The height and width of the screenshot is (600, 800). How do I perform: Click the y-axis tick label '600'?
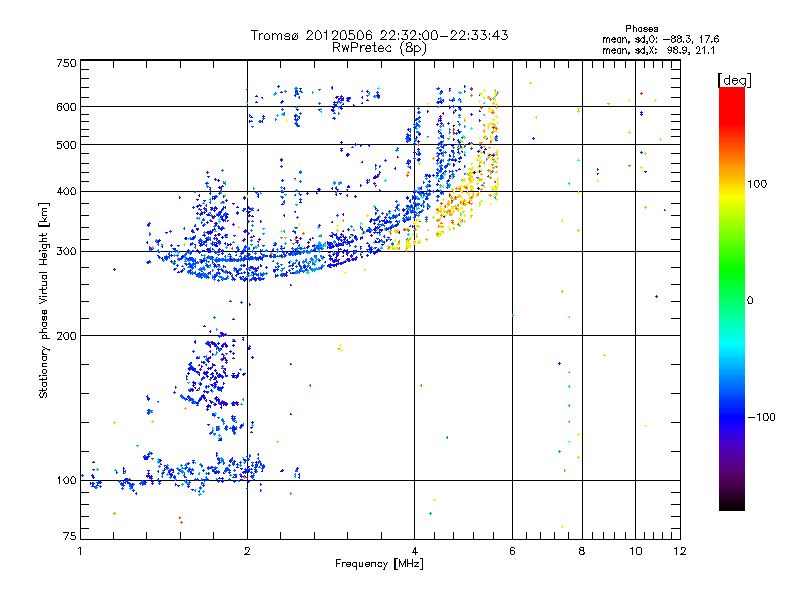(x=67, y=107)
